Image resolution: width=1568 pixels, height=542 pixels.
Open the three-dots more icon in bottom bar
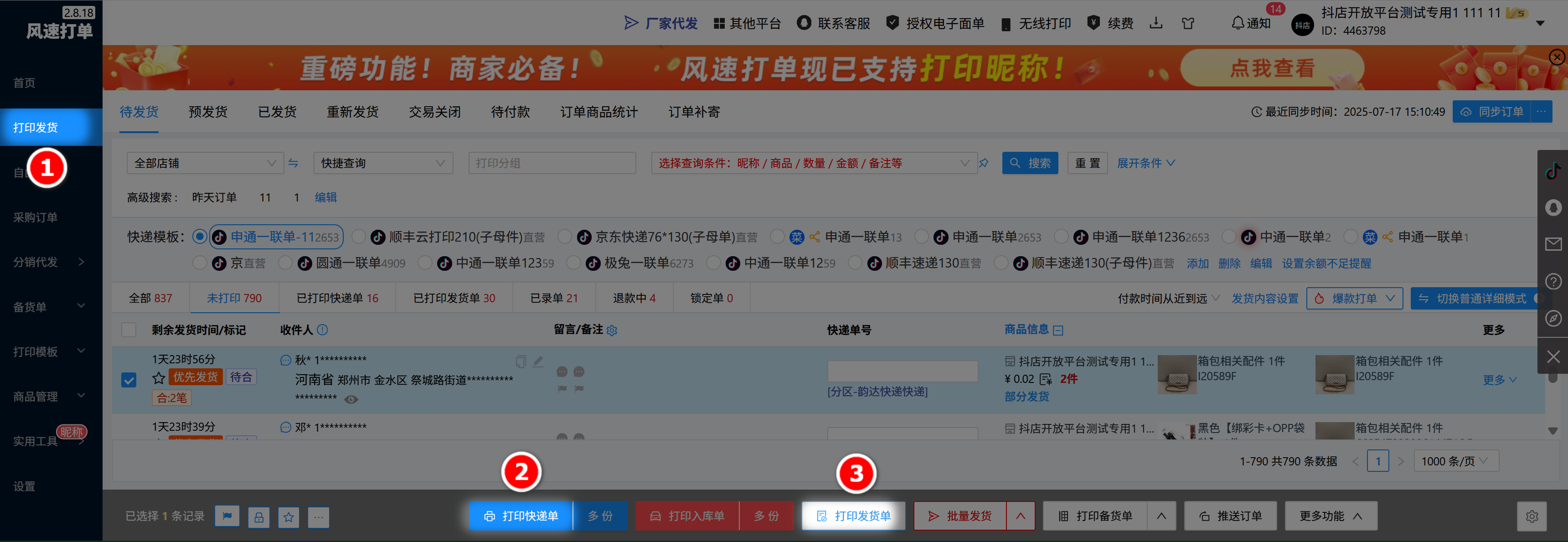318,516
